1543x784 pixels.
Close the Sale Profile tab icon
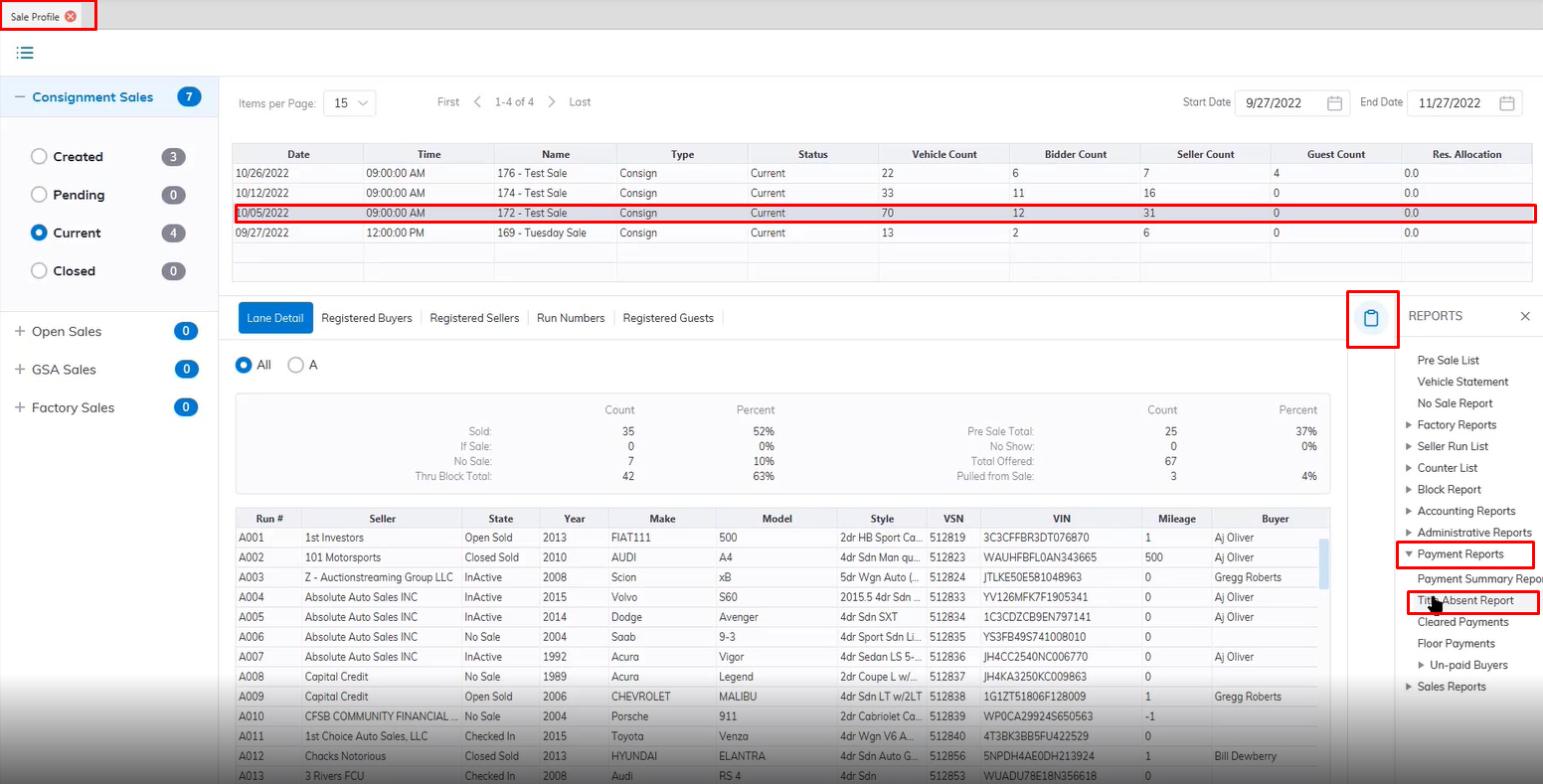(71, 17)
